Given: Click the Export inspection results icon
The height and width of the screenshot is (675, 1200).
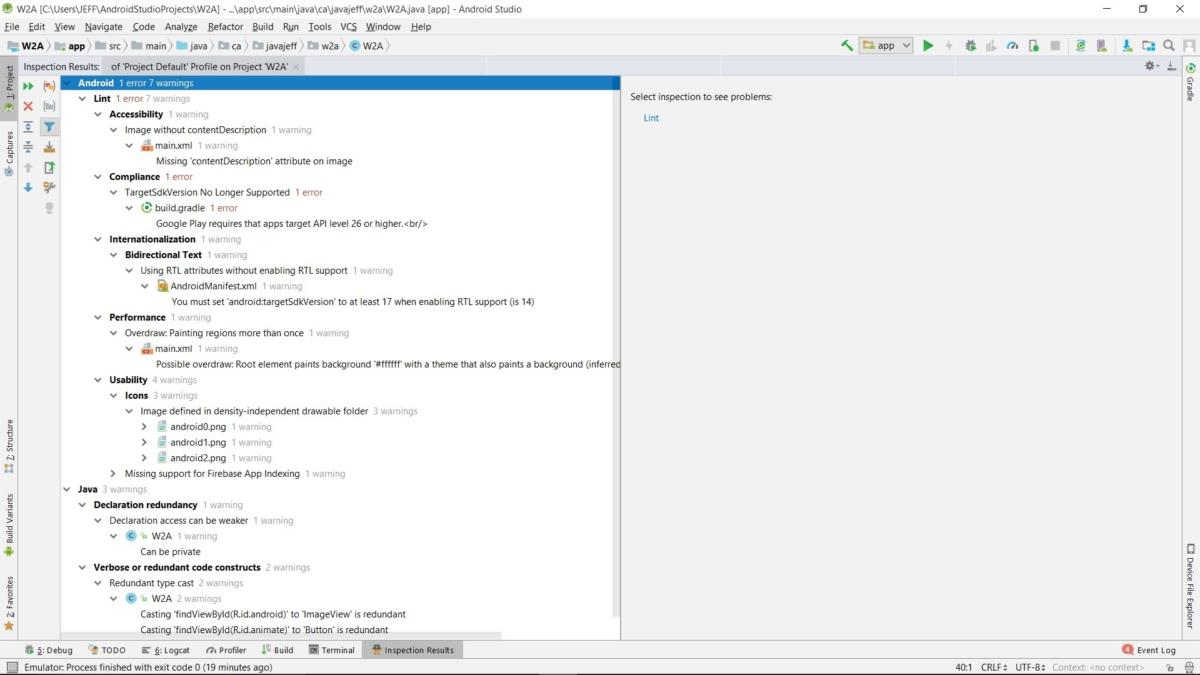Looking at the screenshot, I should (x=49, y=167).
